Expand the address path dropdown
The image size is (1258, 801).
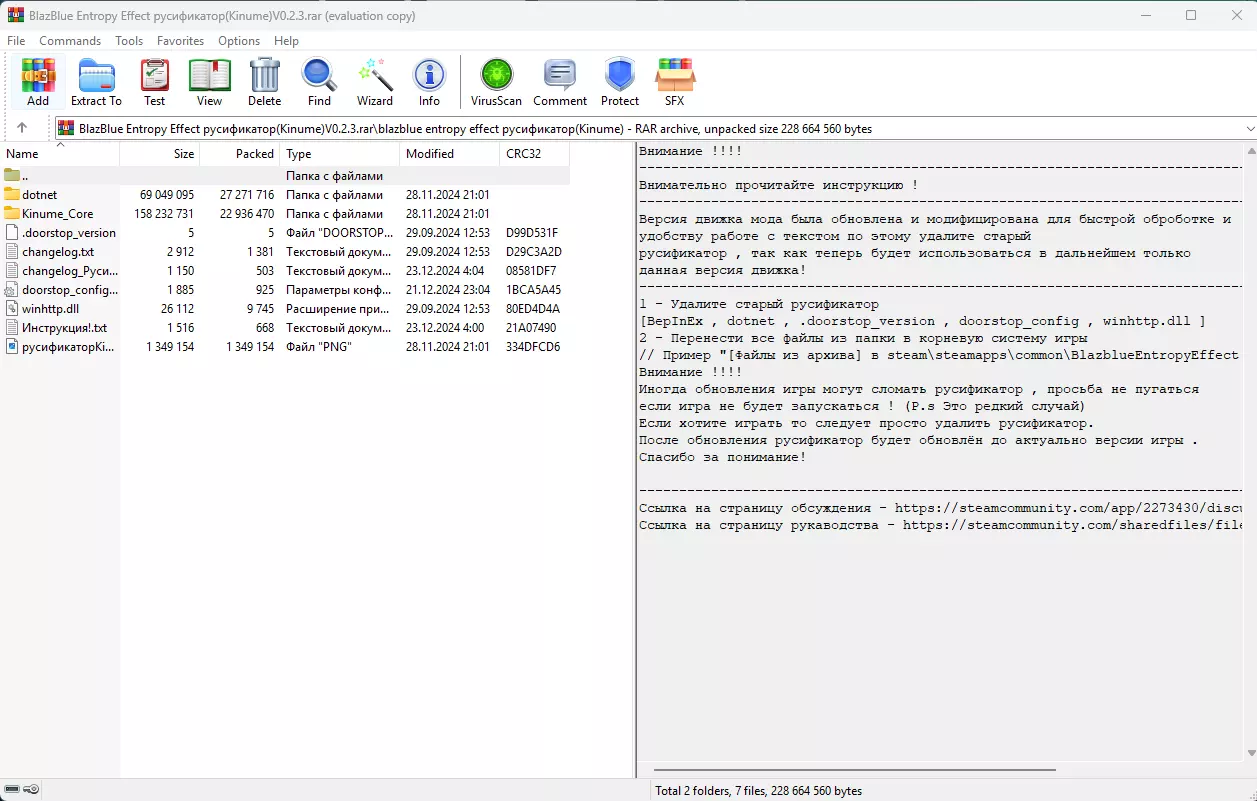1250,128
